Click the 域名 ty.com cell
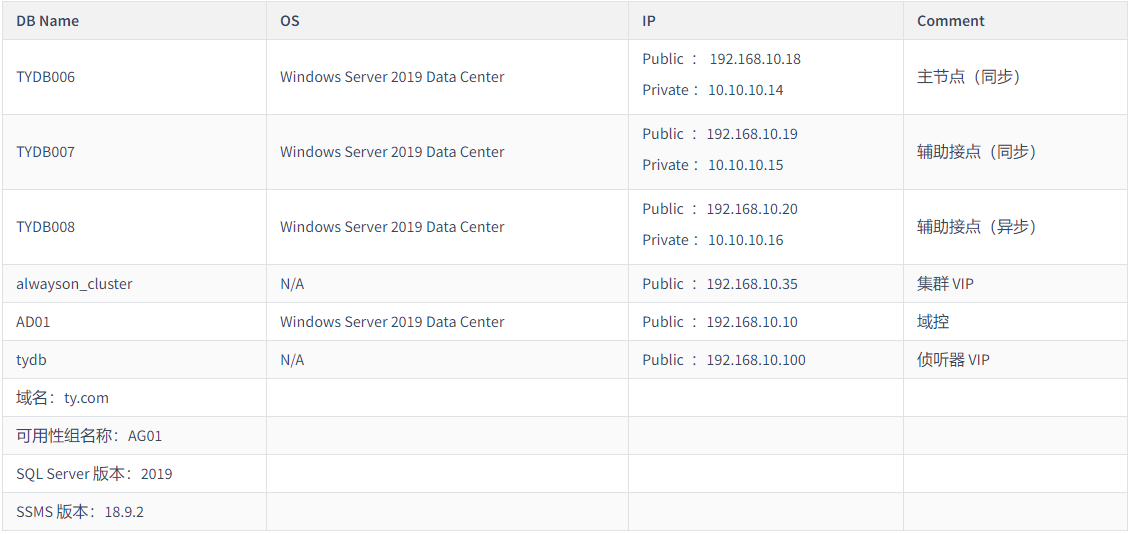This screenshot has height=534, width=1131. coord(63,398)
